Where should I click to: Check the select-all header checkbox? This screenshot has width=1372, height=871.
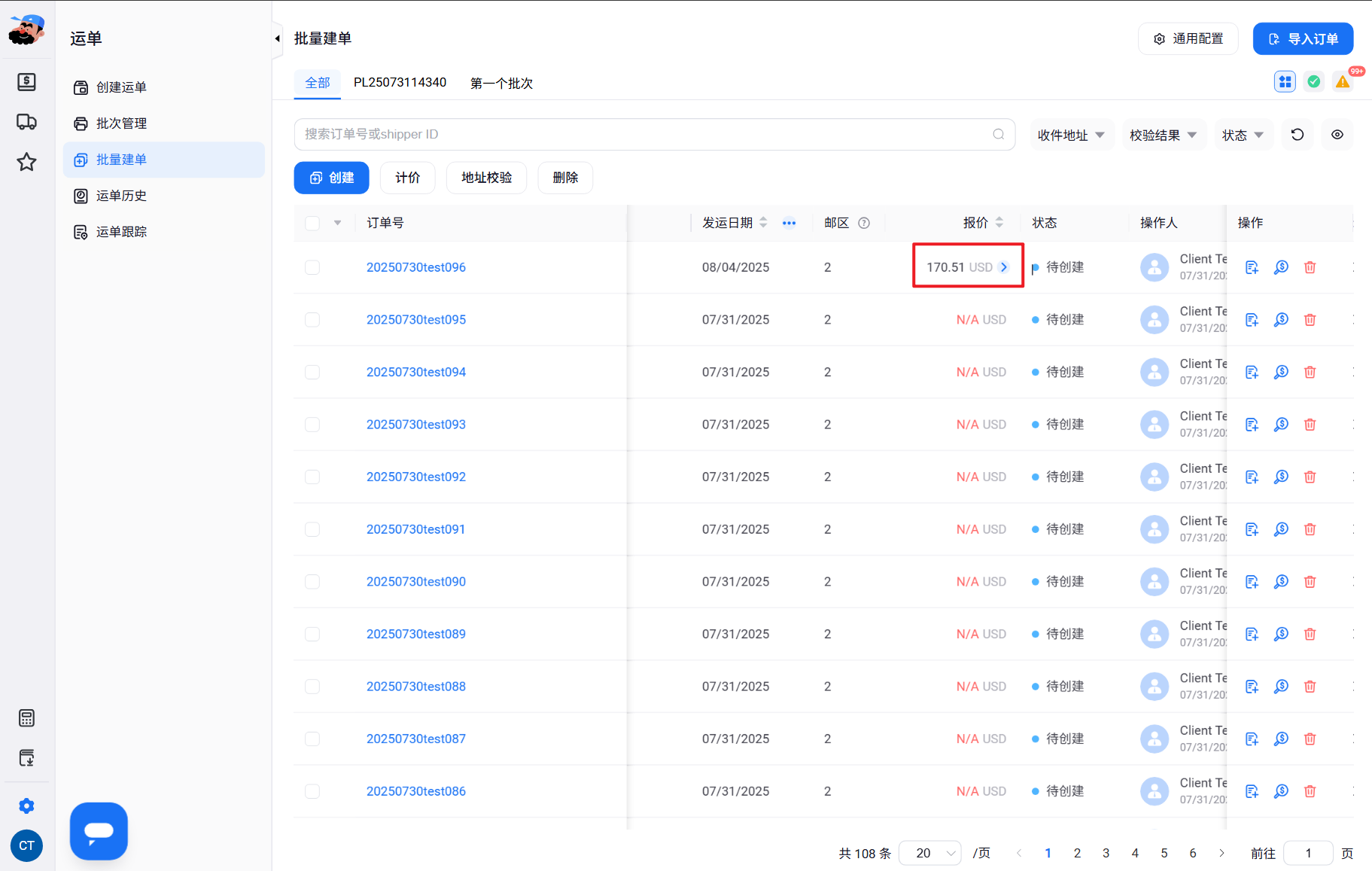pyautogui.click(x=312, y=223)
